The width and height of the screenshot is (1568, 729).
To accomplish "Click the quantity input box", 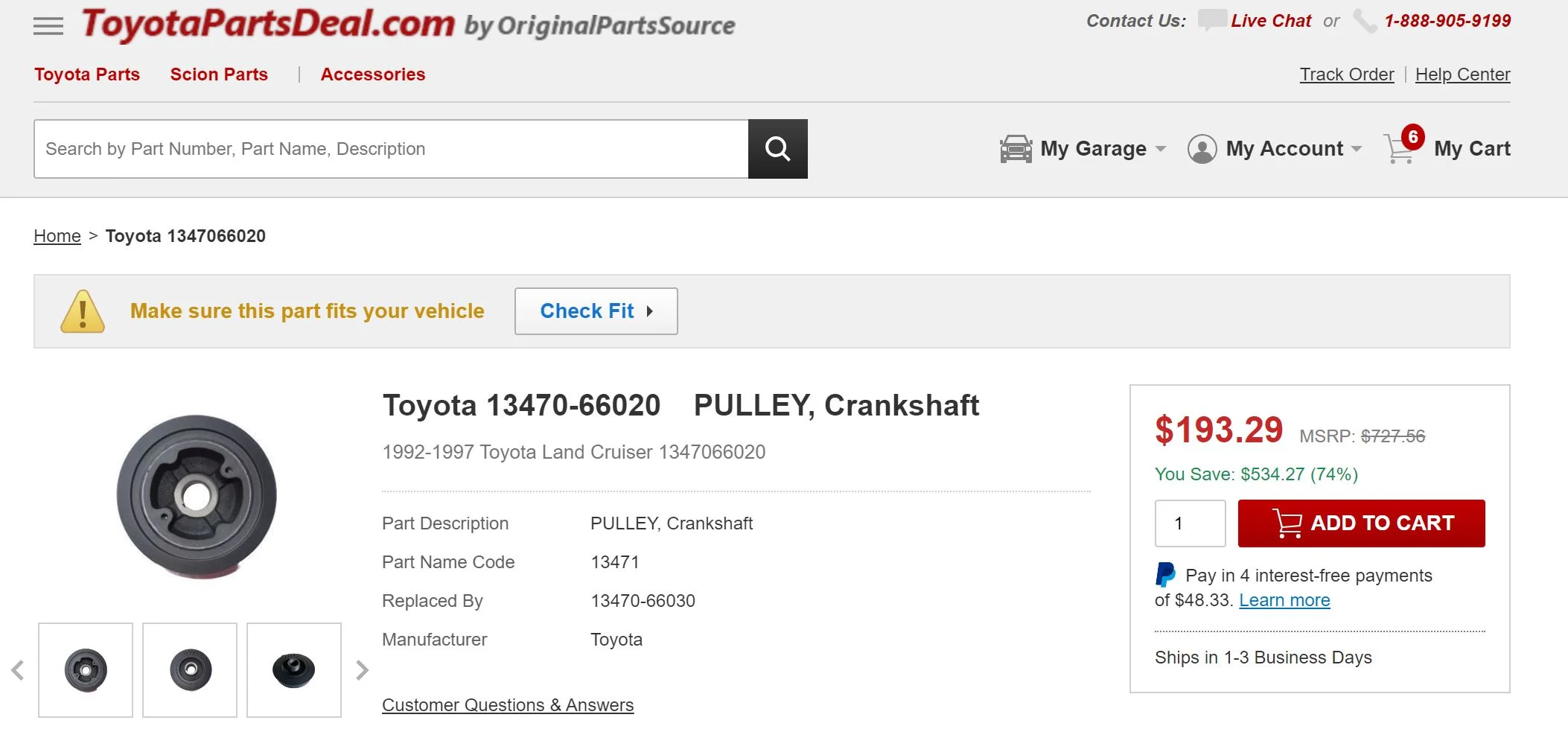I will (x=1190, y=523).
